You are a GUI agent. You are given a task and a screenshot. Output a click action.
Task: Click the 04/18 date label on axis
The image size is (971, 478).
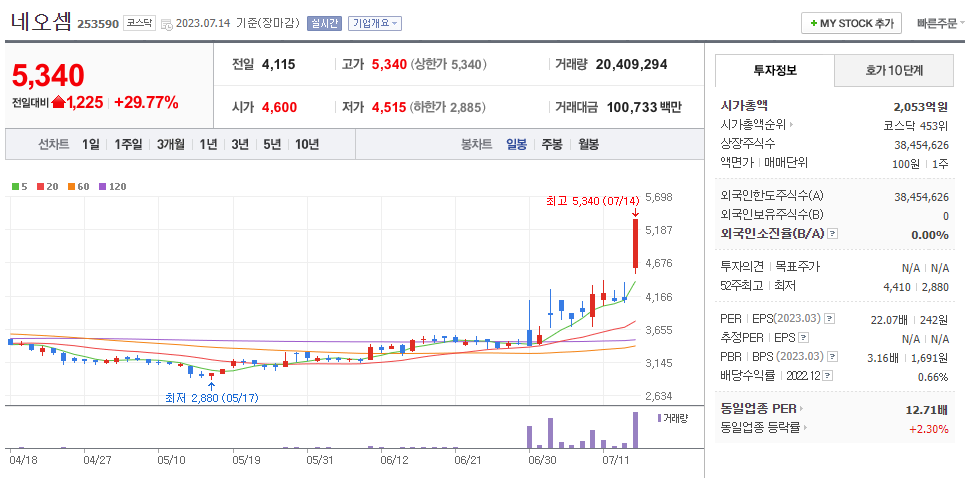click(x=22, y=460)
